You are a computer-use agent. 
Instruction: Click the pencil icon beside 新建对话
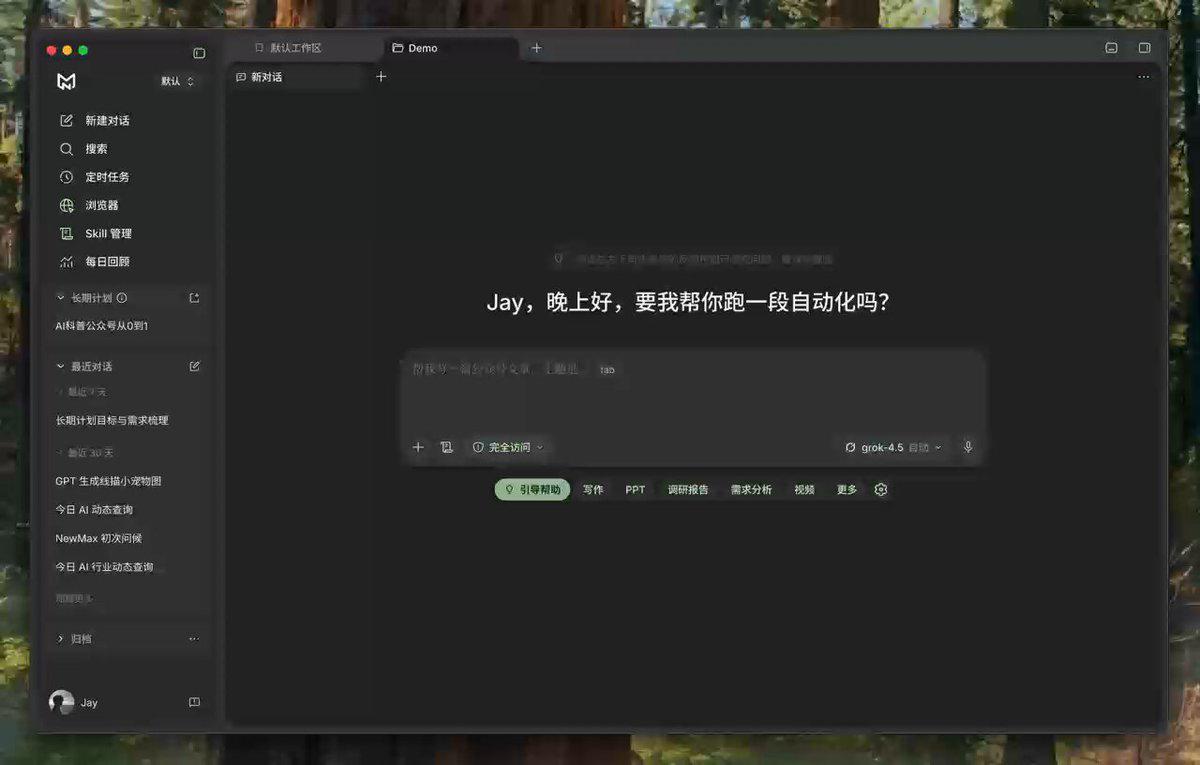point(67,120)
